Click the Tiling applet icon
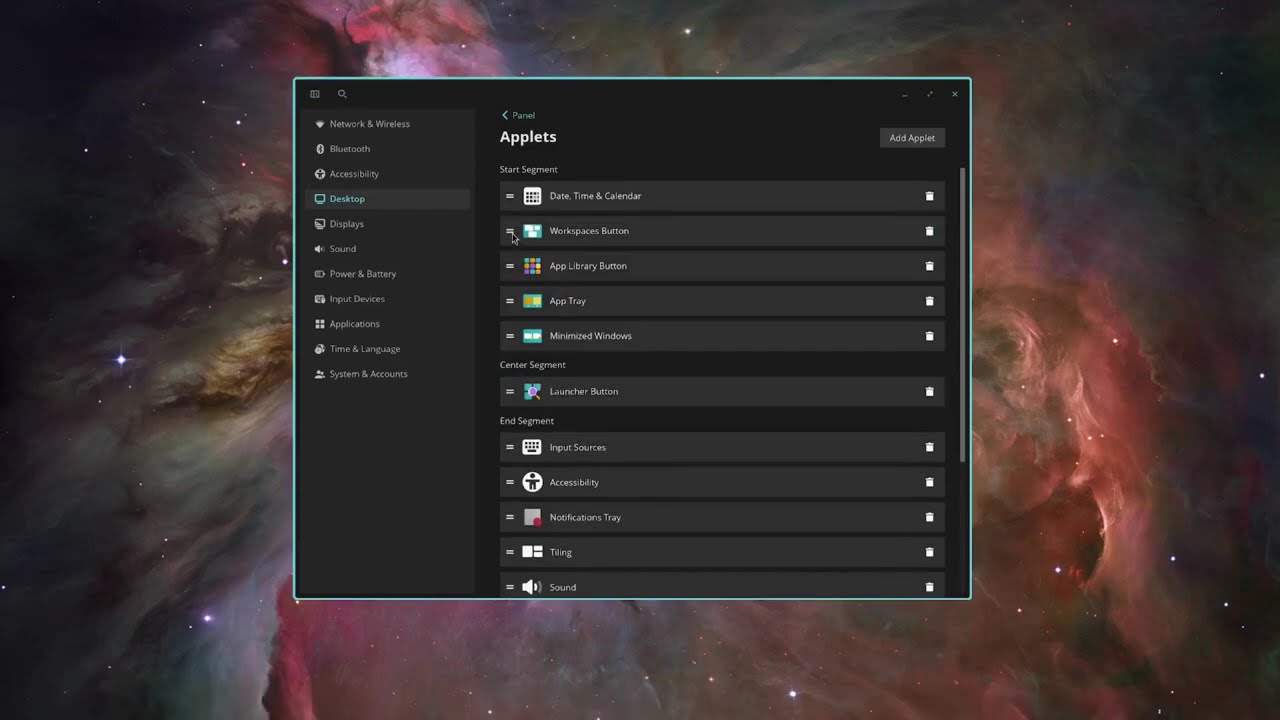The height and width of the screenshot is (720, 1280). point(532,552)
